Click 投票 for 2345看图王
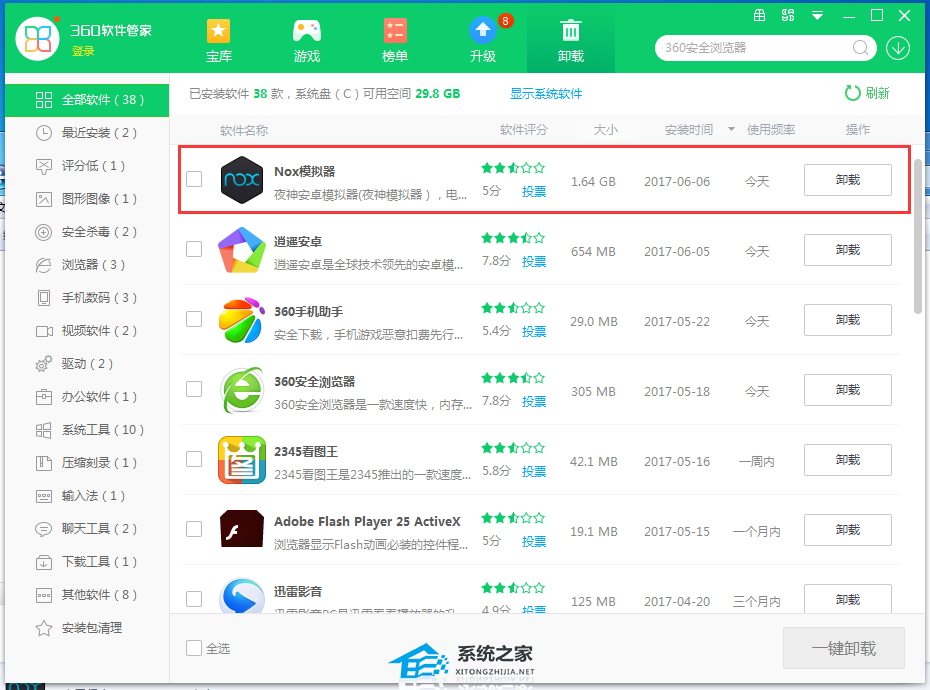The image size is (930, 690). click(x=534, y=472)
